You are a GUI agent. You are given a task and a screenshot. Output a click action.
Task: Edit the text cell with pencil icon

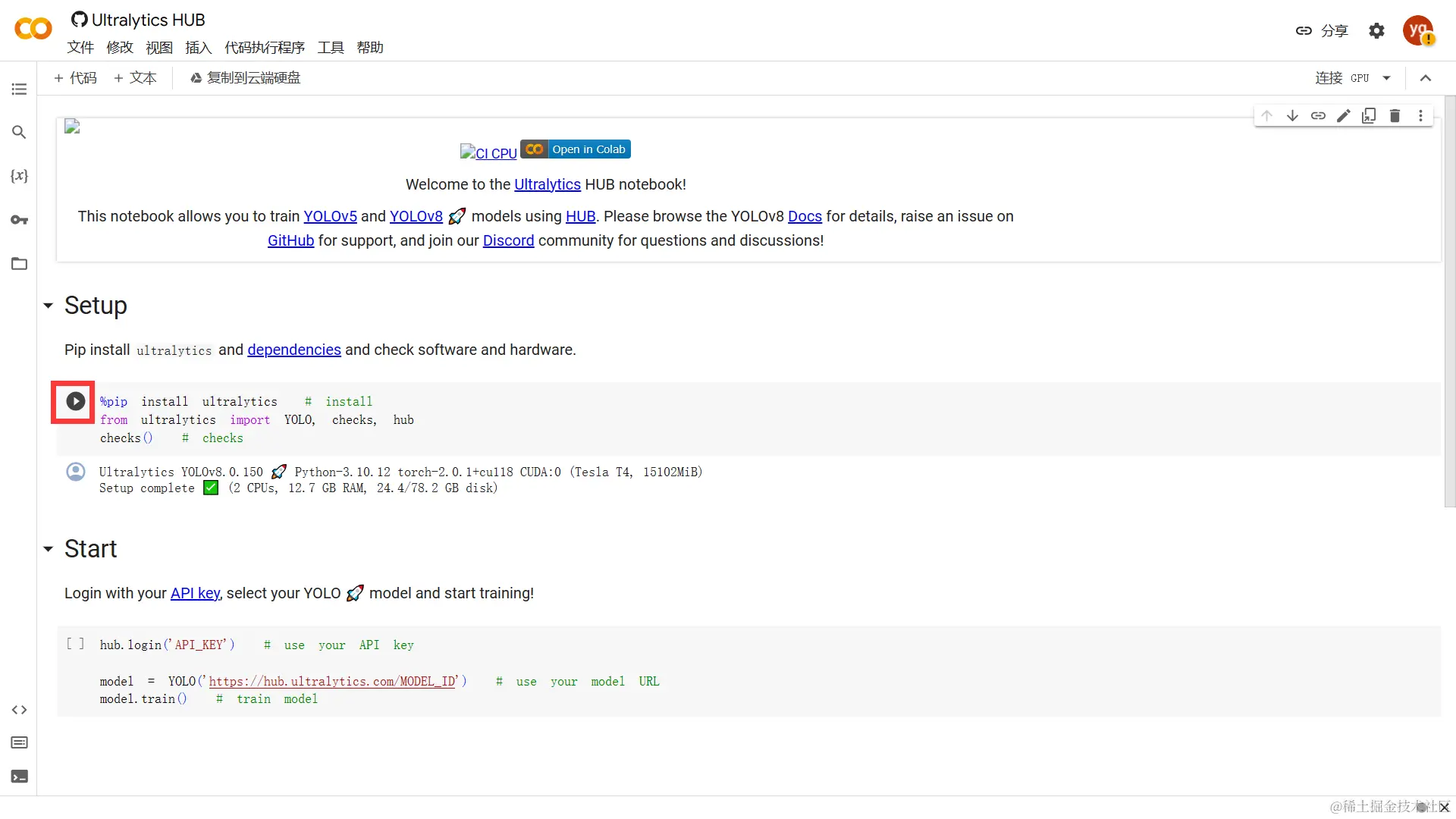[1343, 115]
